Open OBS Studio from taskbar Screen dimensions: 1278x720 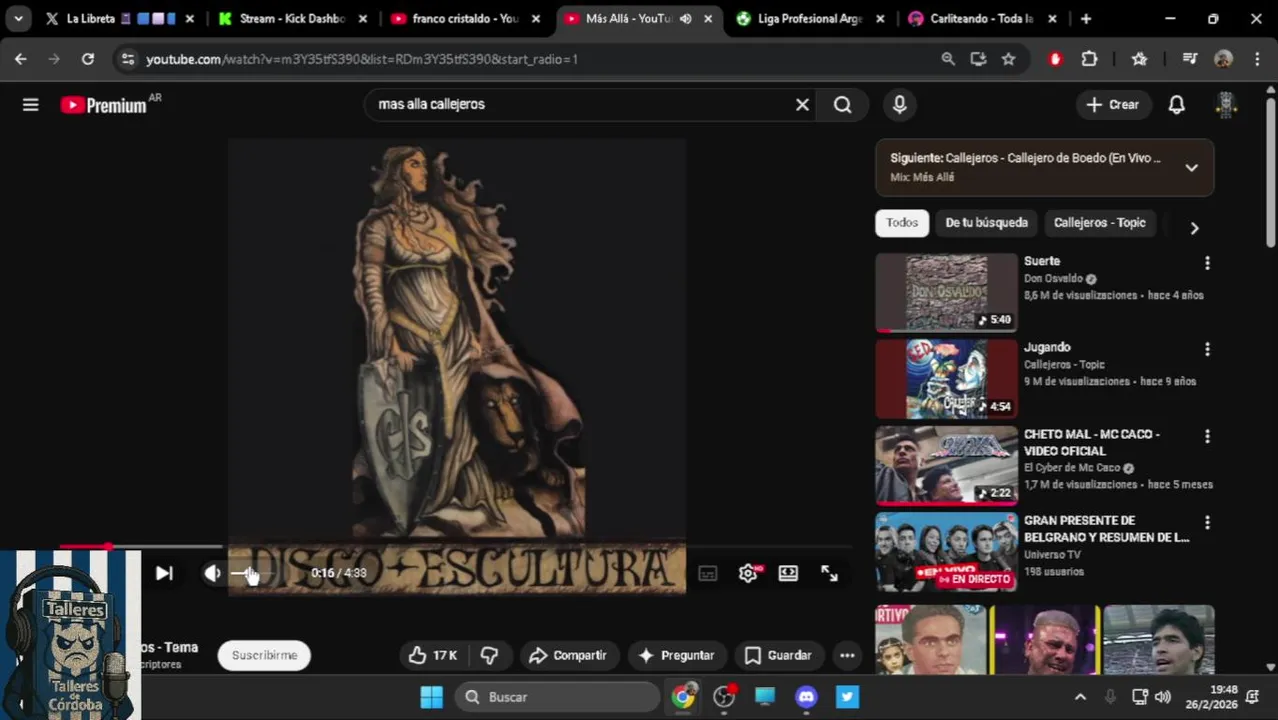coord(724,697)
